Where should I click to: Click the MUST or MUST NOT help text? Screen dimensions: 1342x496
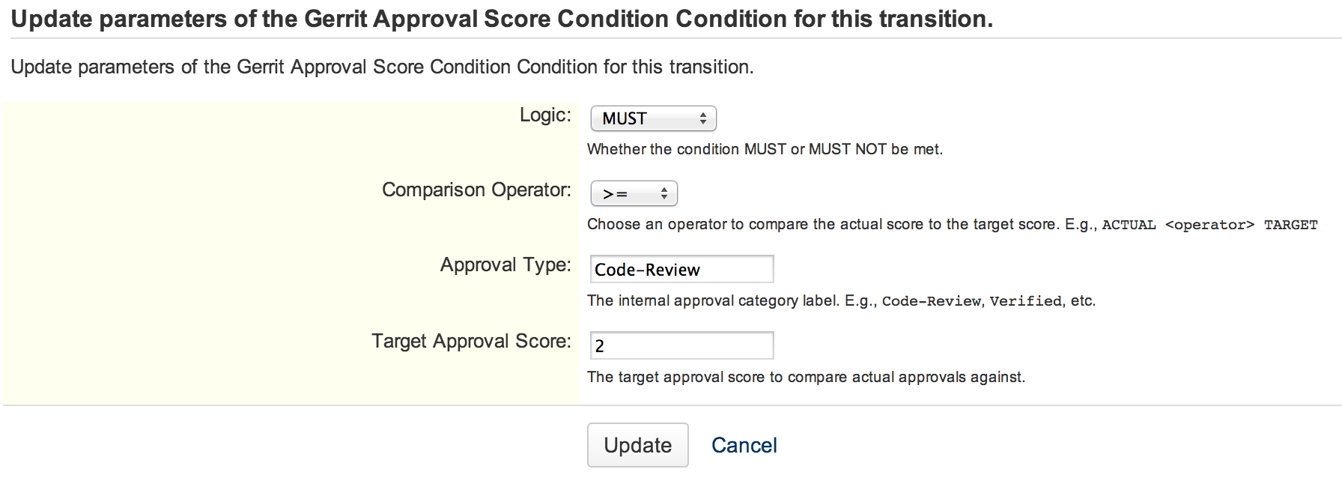point(765,149)
